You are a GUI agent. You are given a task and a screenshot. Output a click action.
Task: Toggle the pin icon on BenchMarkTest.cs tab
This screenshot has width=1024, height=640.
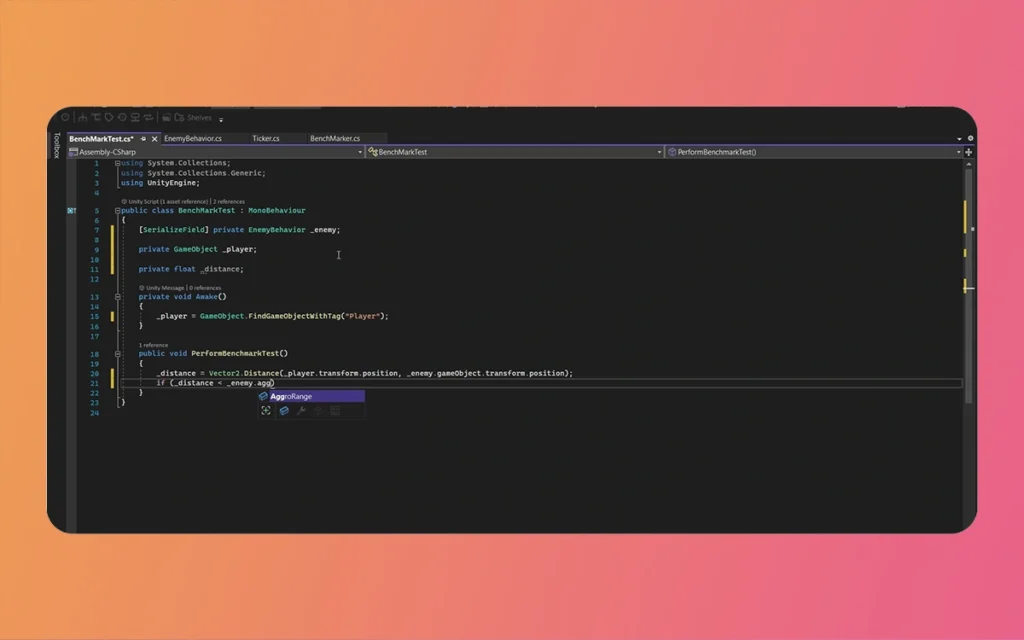pos(142,139)
